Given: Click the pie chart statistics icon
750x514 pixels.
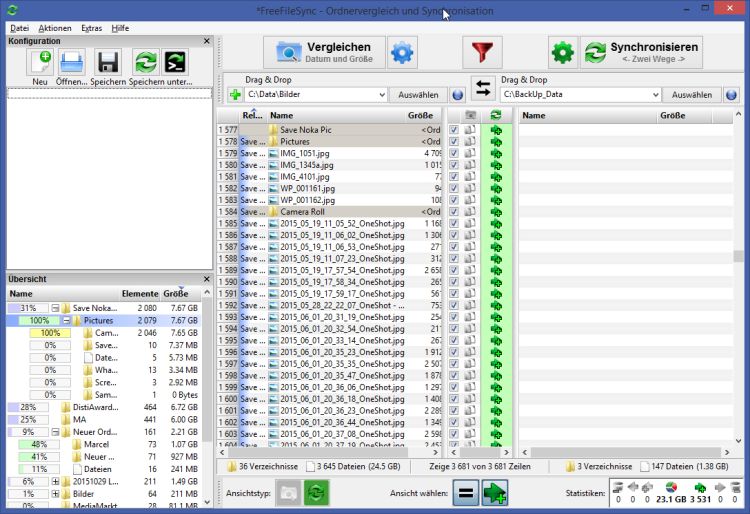Looking at the screenshot, I should pos(671,487).
